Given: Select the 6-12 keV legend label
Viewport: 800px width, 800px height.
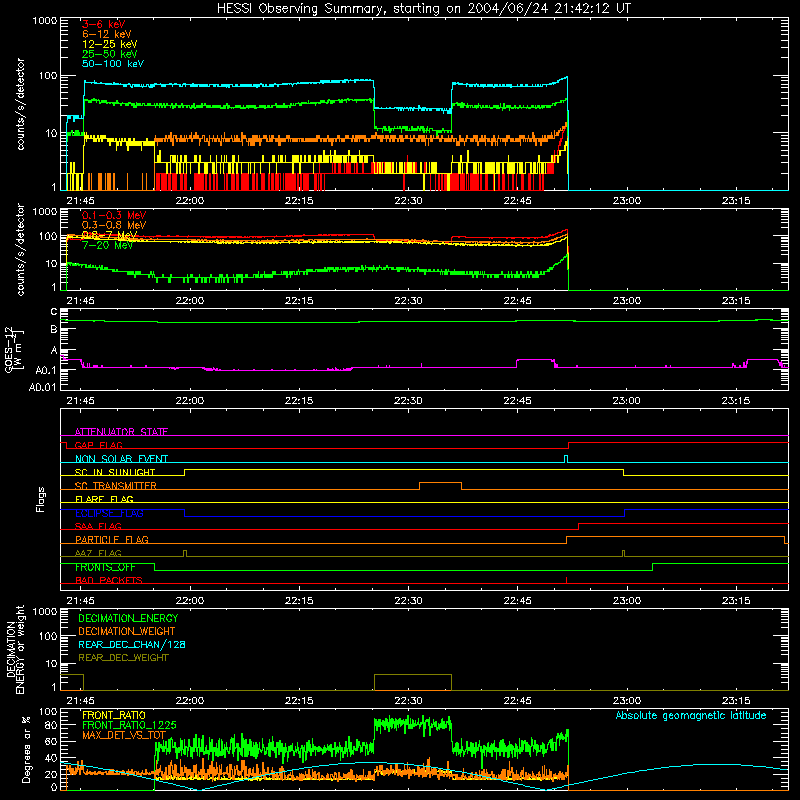Looking at the screenshot, I should click(x=107, y=34).
